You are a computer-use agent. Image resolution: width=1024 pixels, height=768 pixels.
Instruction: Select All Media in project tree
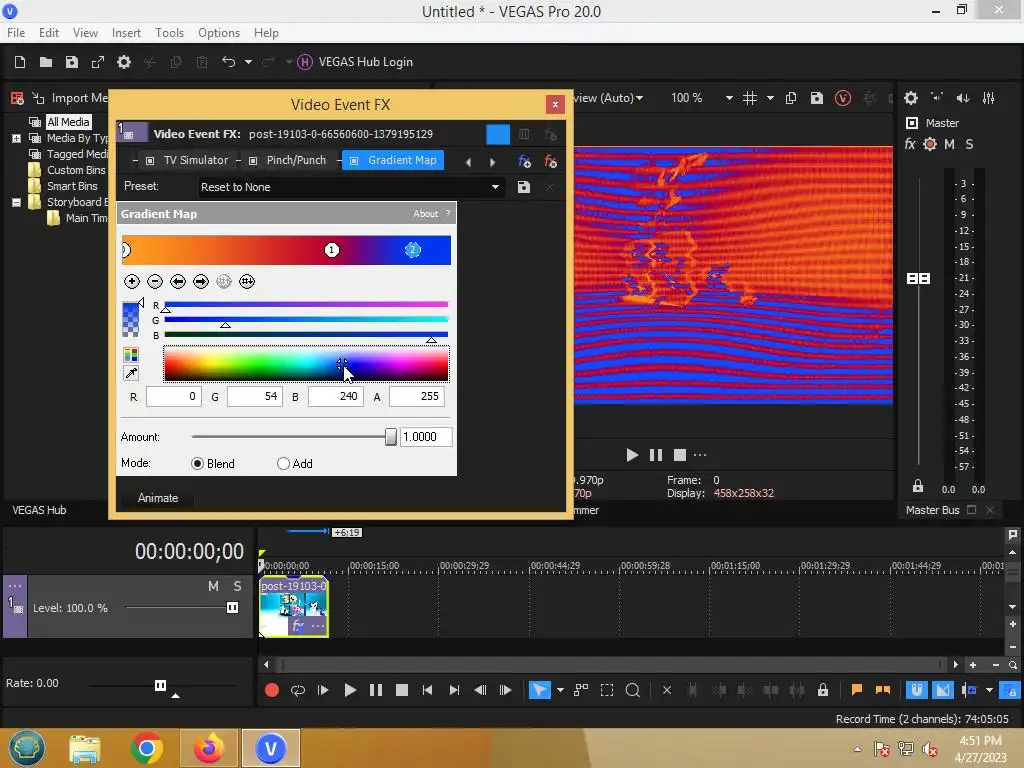point(69,122)
